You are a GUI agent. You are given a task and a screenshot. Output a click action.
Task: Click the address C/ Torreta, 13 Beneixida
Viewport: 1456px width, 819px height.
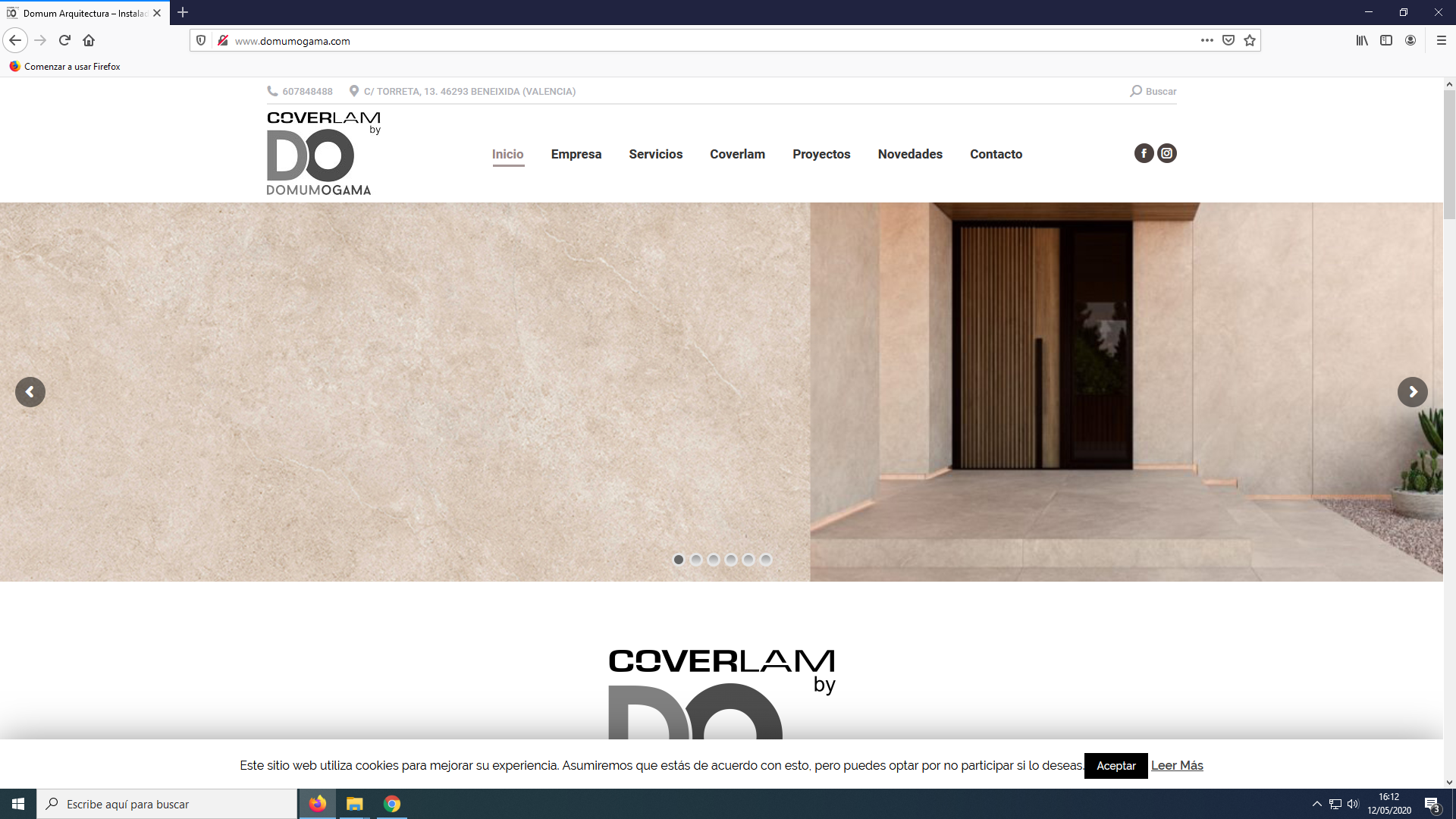(469, 91)
